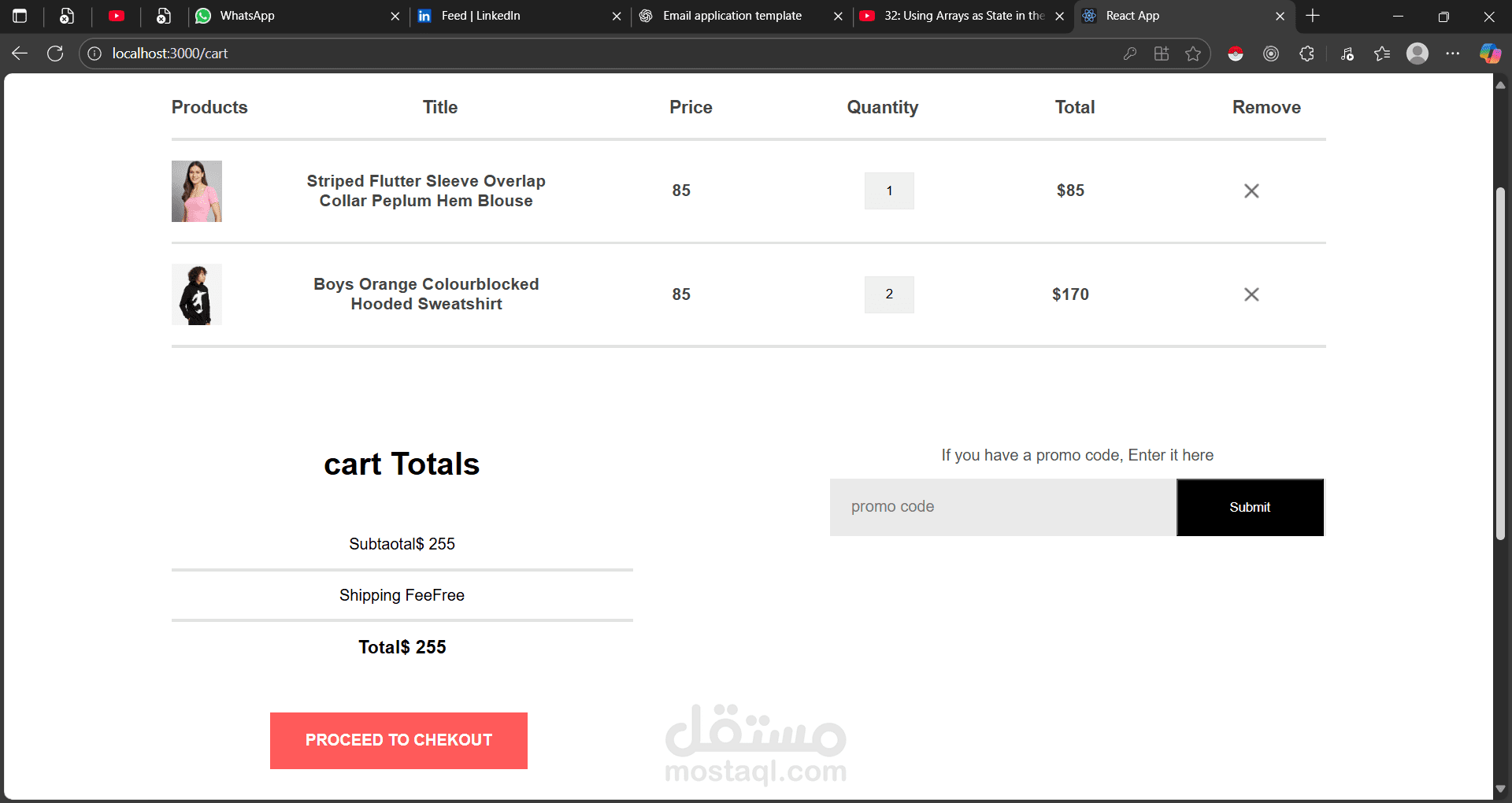Click the Quantity column header
Screen dimensions: 1512x803
coord(883,108)
